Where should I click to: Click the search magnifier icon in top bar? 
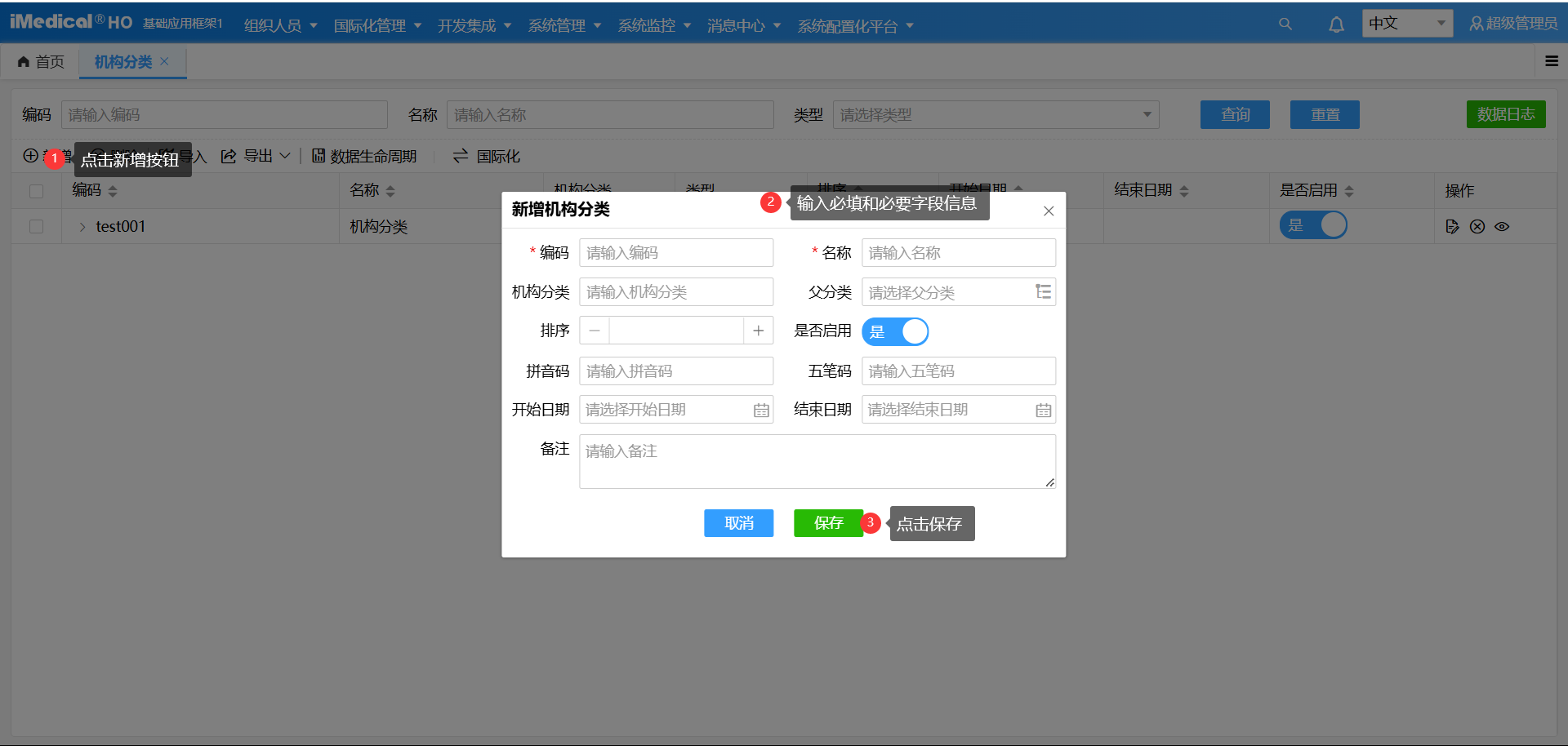click(x=1285, y=24)
